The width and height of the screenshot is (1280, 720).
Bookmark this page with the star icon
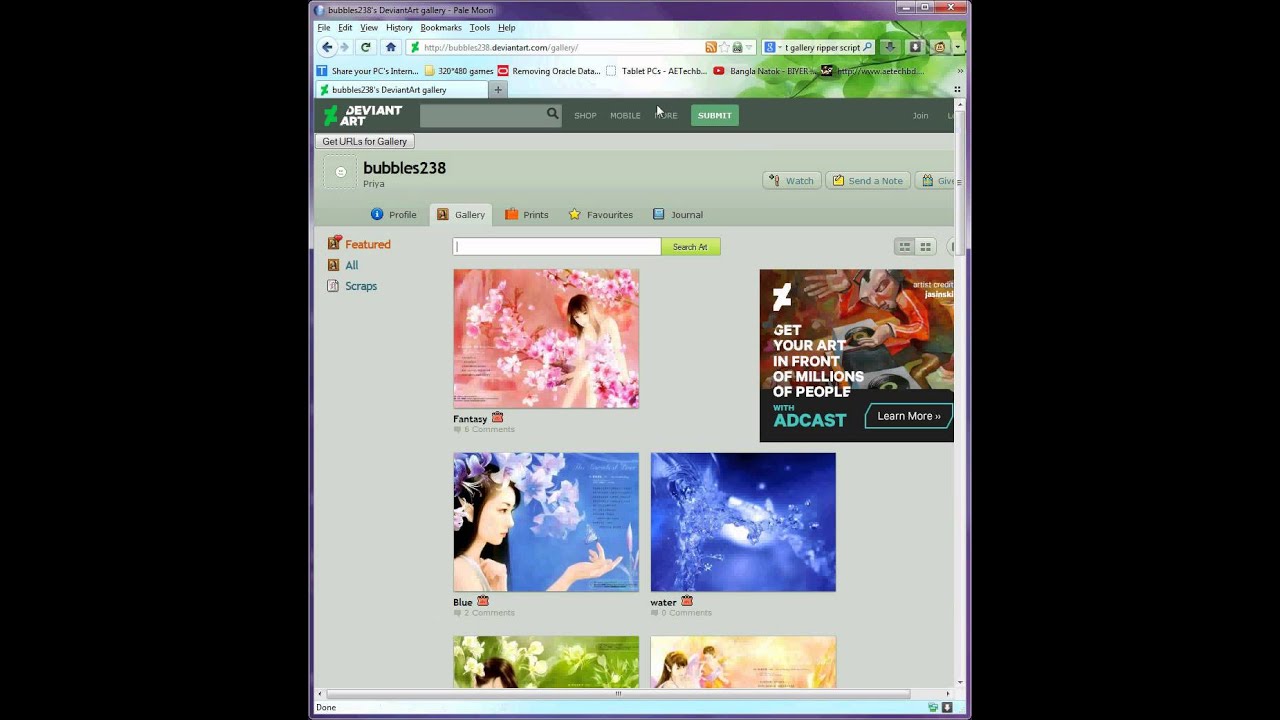pos(724,47)
